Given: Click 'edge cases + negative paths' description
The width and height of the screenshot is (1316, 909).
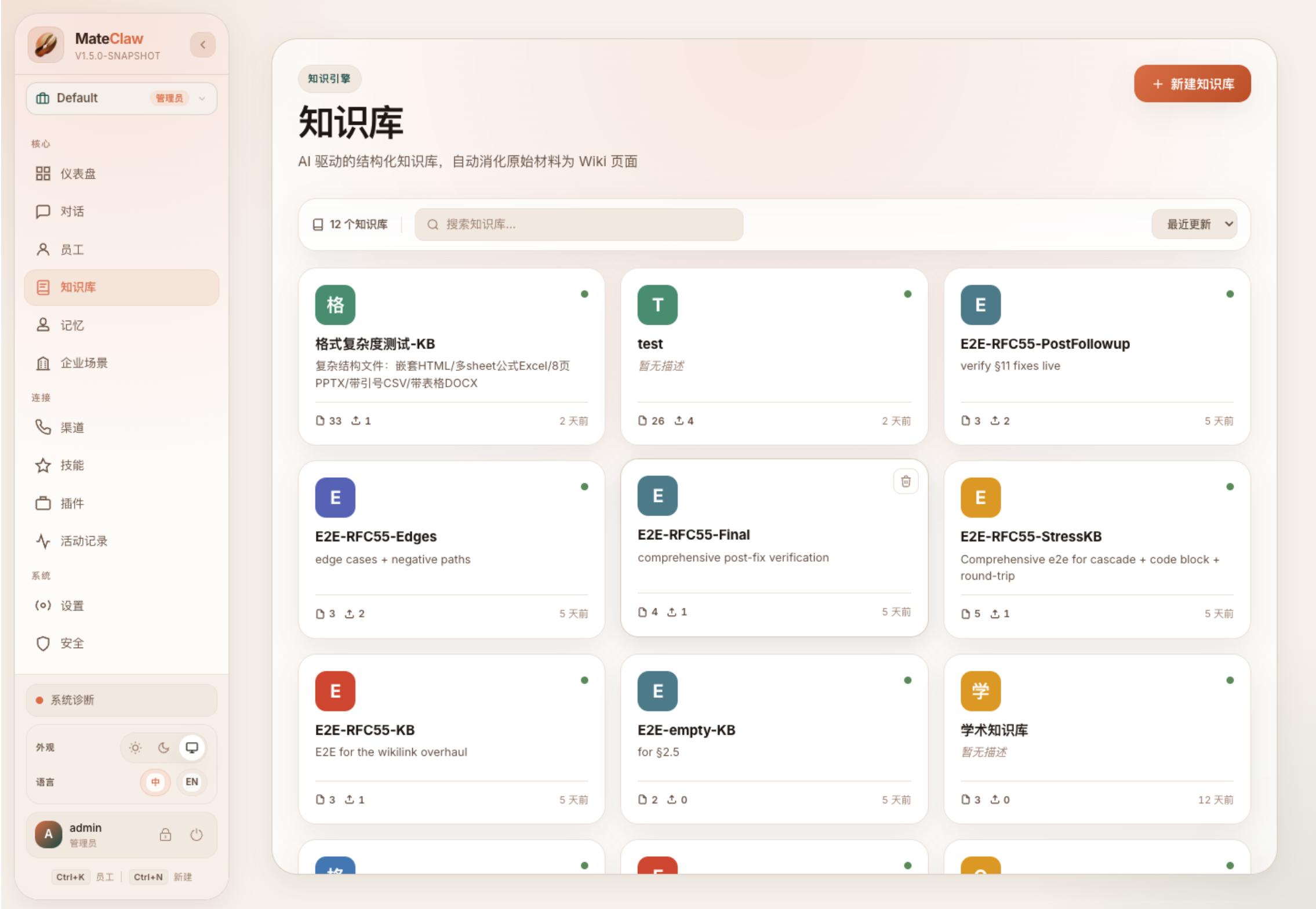Looking at the screenshot, I should (x=392, y=559).
